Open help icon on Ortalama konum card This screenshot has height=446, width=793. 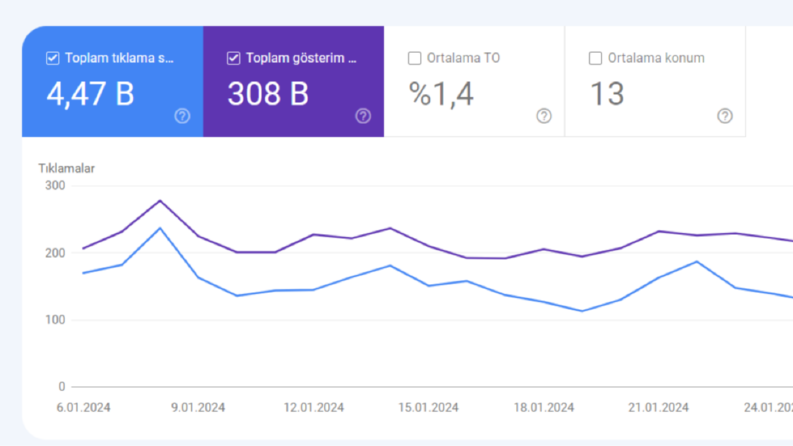click(725, 116)
